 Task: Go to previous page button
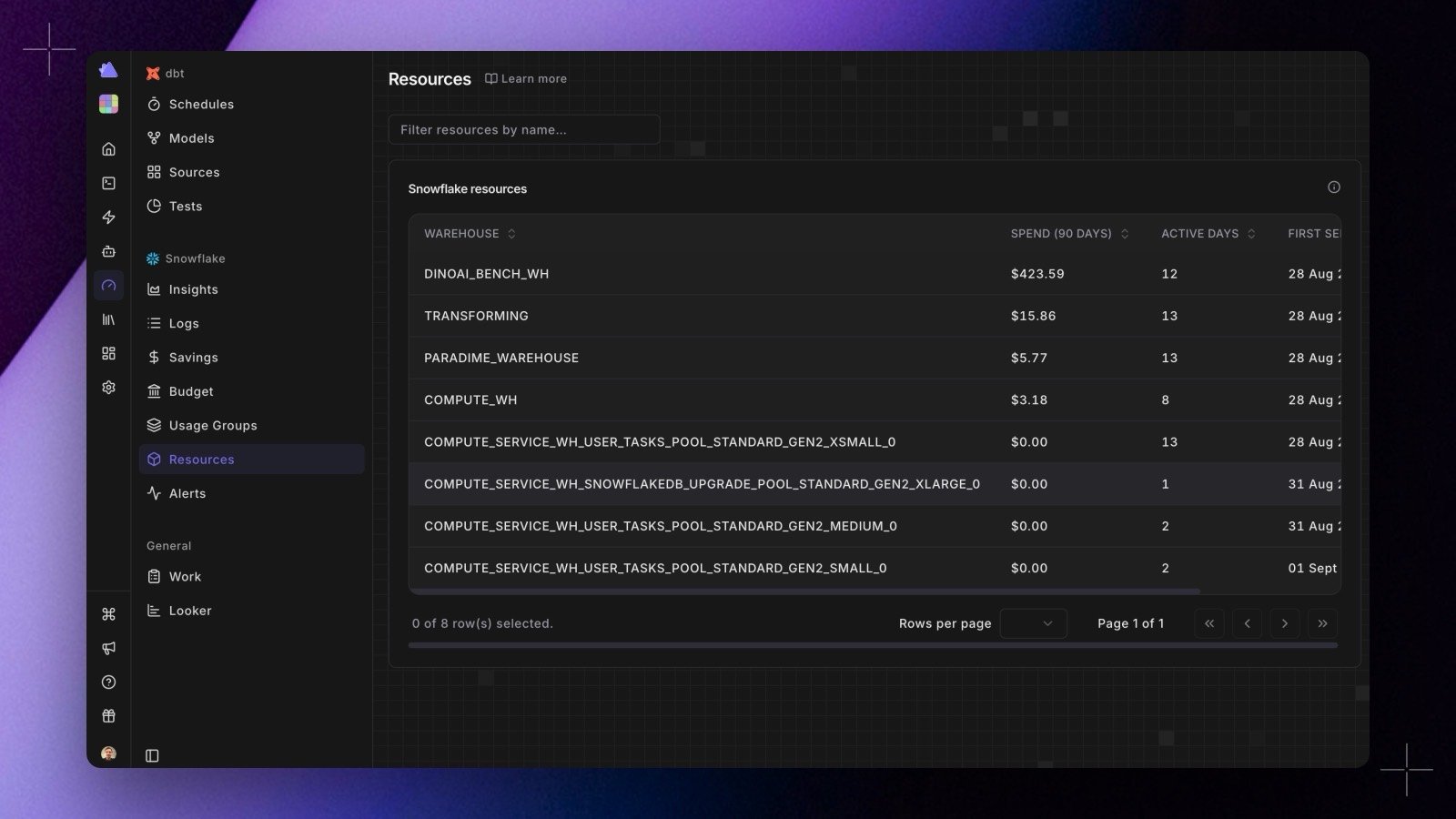point(1247,623)
